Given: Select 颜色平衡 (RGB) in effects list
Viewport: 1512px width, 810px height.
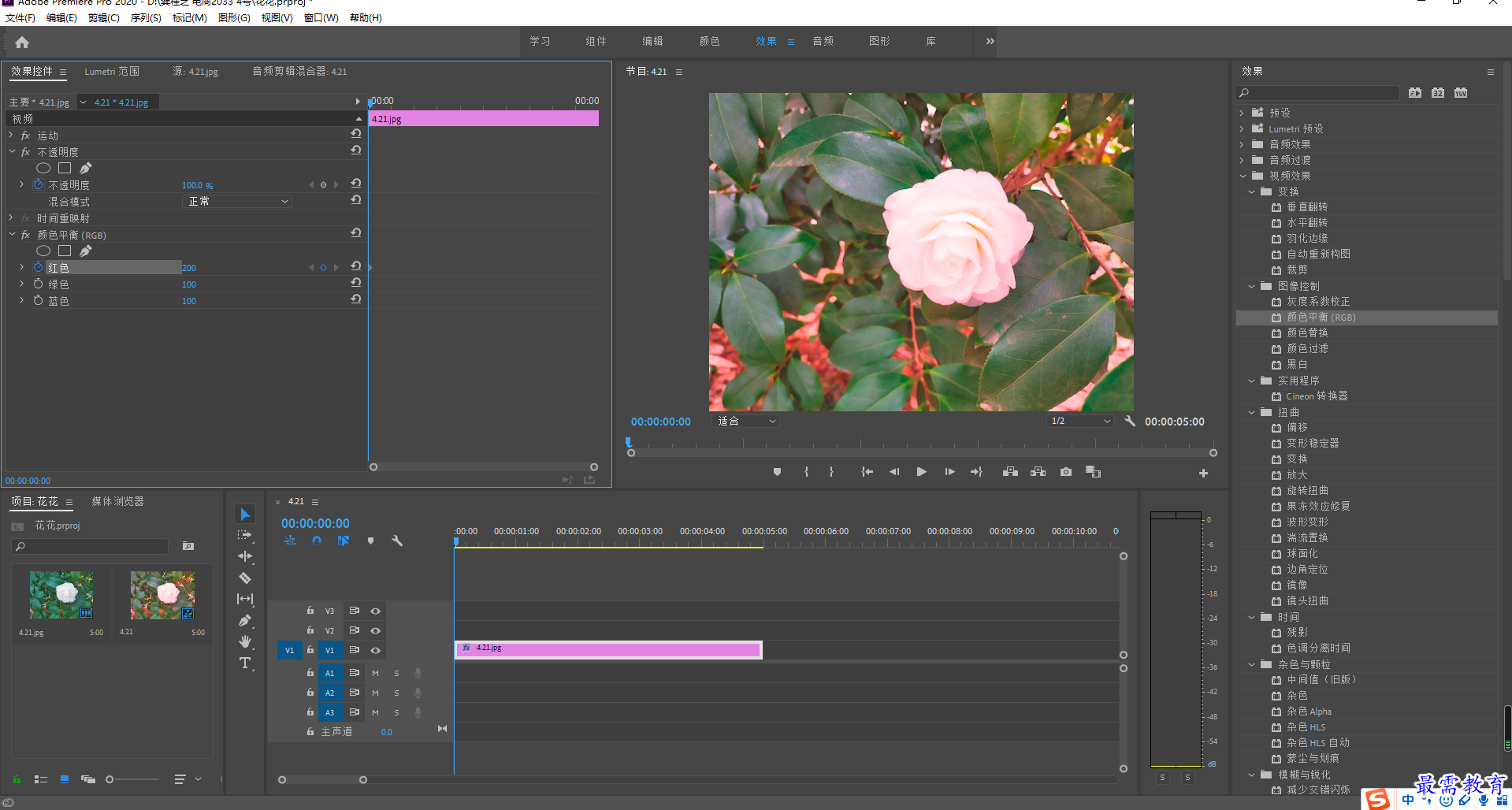Looking at the screenshot, I should (1321, 318).
